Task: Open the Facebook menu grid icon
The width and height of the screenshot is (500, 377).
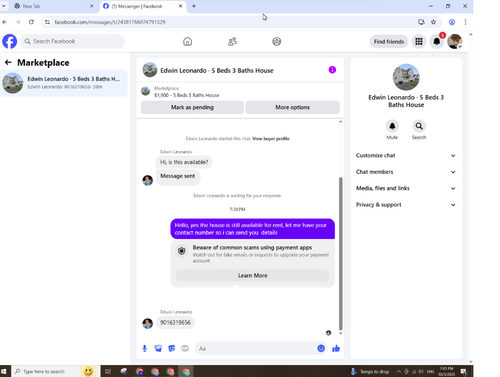Action: (x=419, y=41)
